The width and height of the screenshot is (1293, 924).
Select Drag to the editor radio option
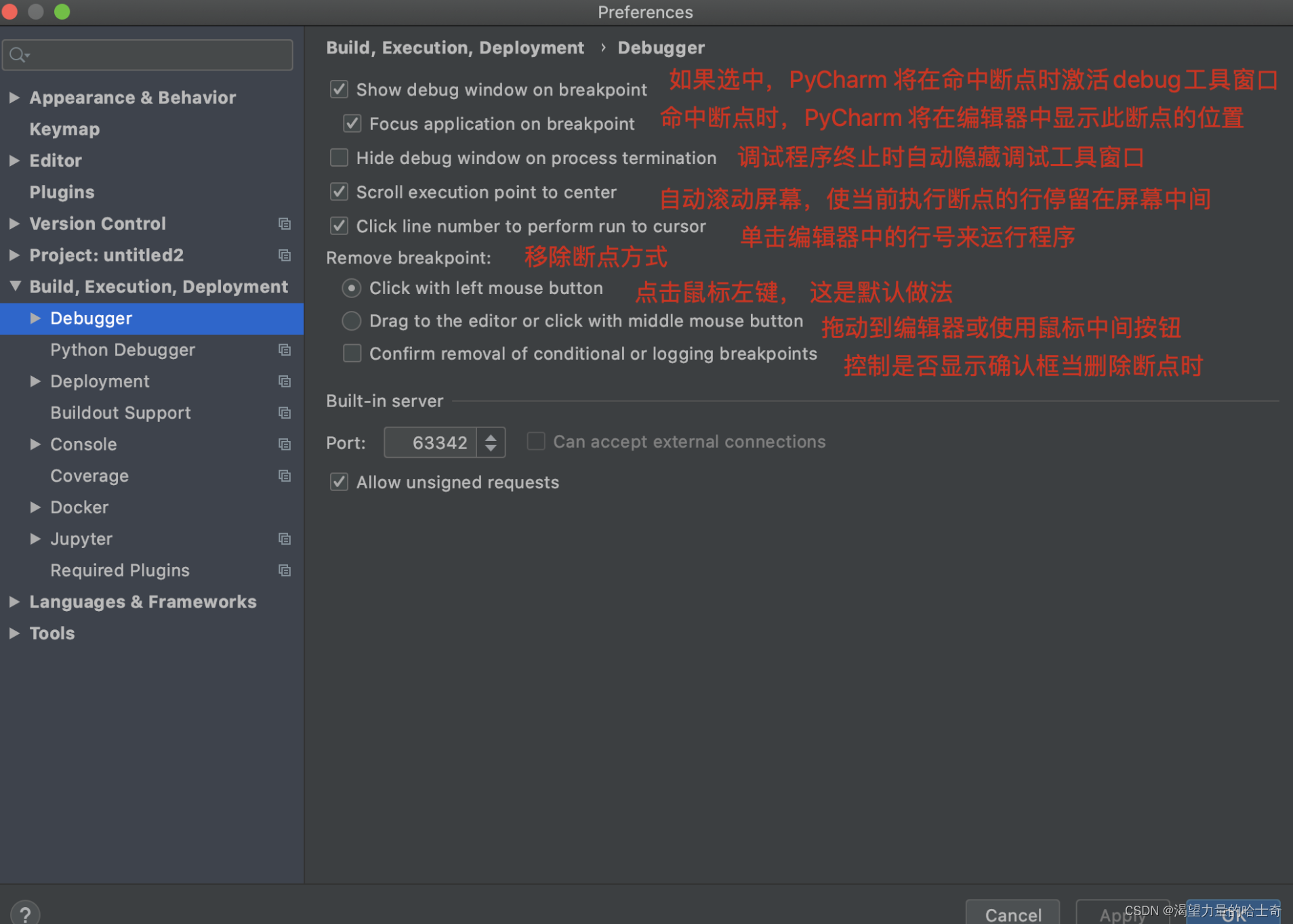click(351, 320)
